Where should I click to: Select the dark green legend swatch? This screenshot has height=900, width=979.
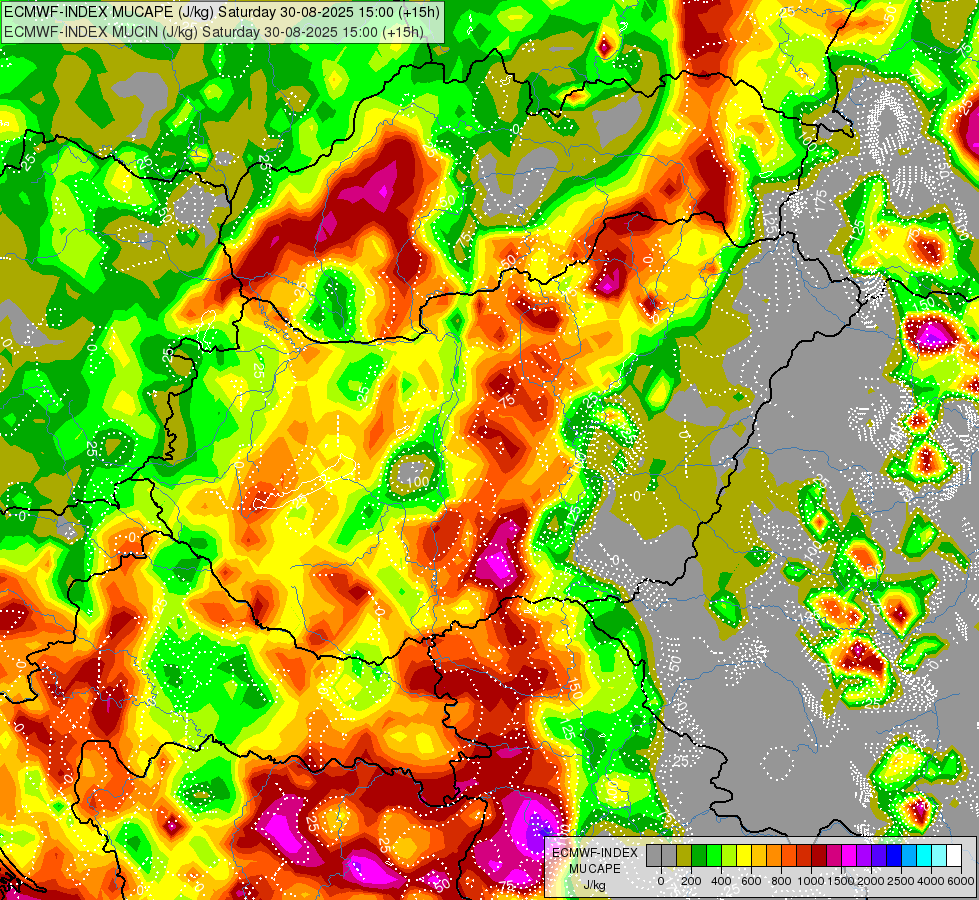[699, 855]
